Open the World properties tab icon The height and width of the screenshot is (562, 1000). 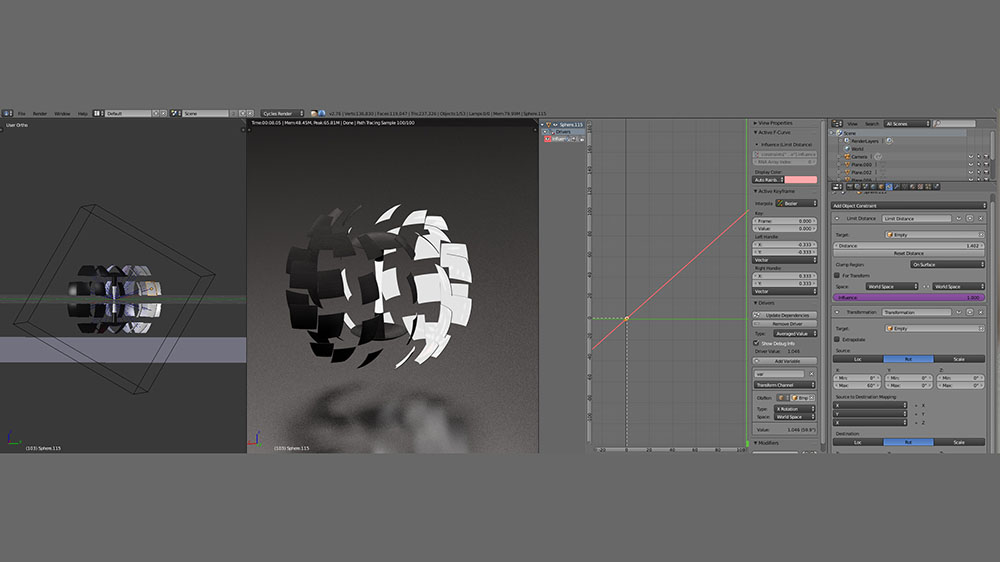click(x=874, y=186)
